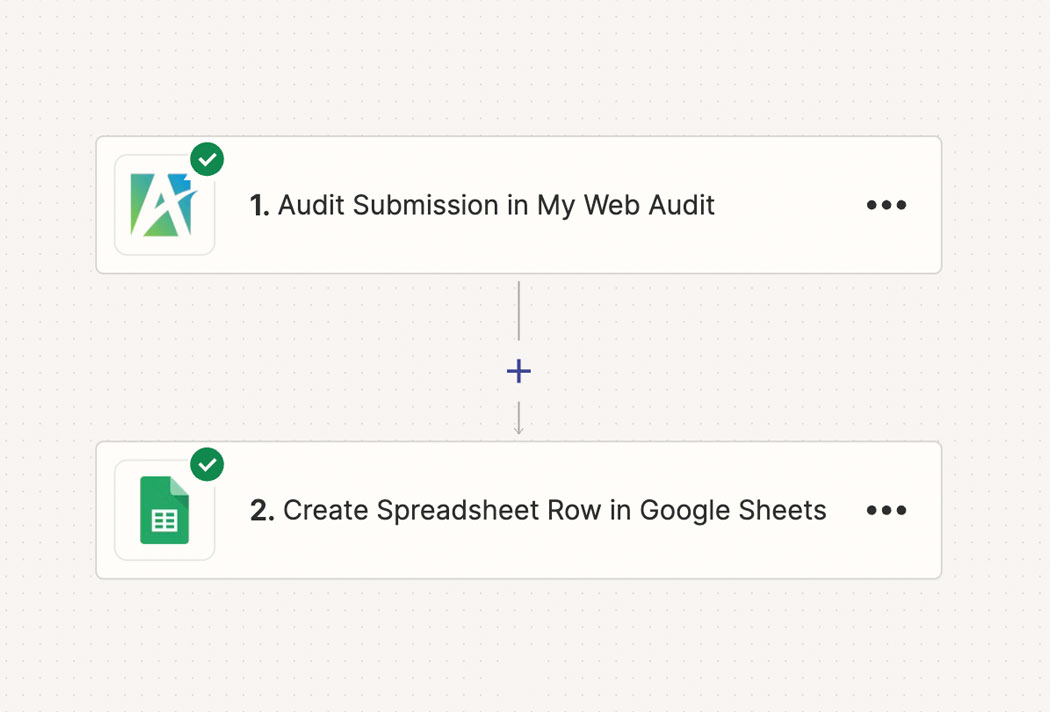Expand options for the My Web Audit step
This screenshot has height=712, width=1050.
pos(886,204)
